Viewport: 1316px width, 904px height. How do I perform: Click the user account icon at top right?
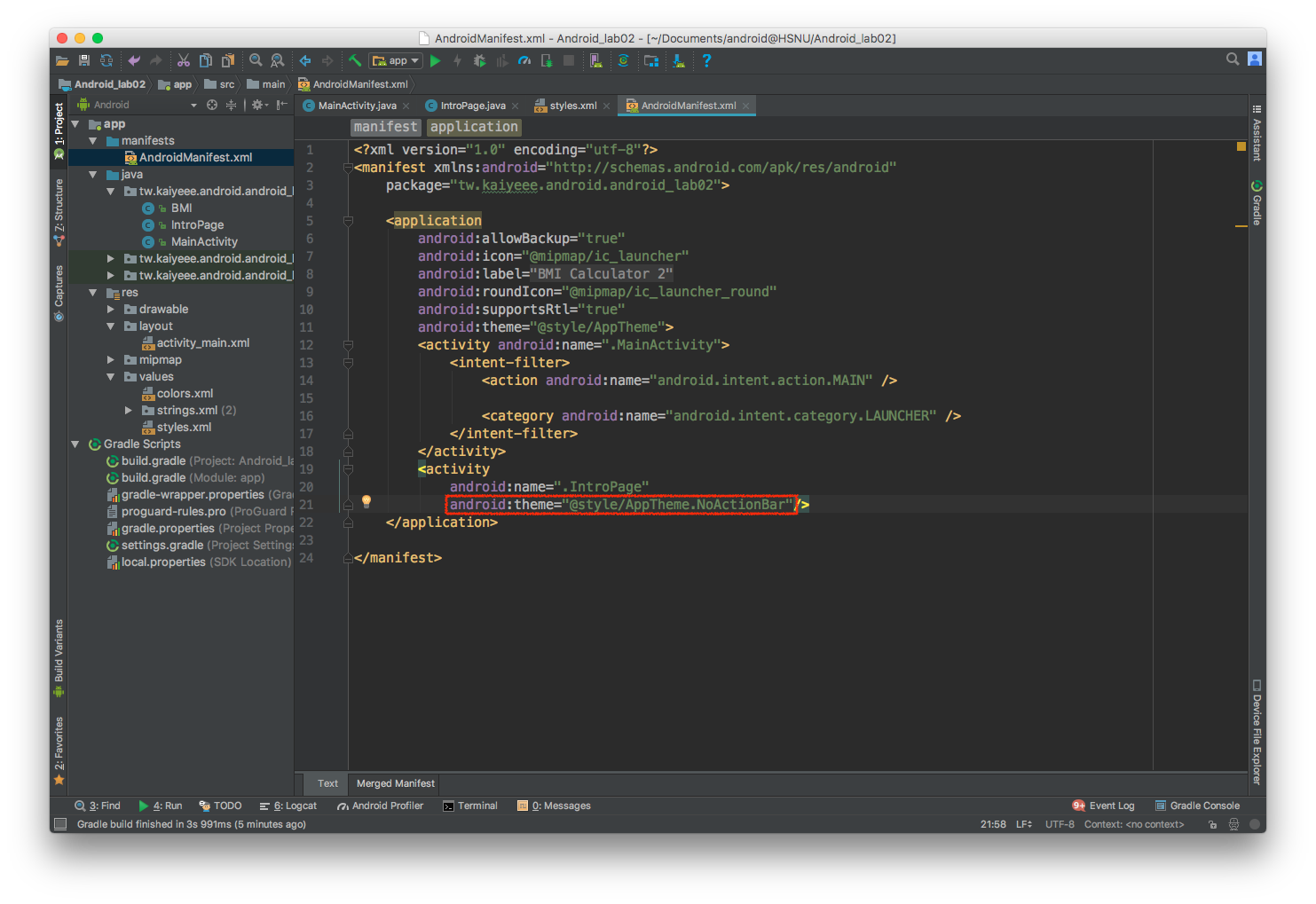point(1255,59)
